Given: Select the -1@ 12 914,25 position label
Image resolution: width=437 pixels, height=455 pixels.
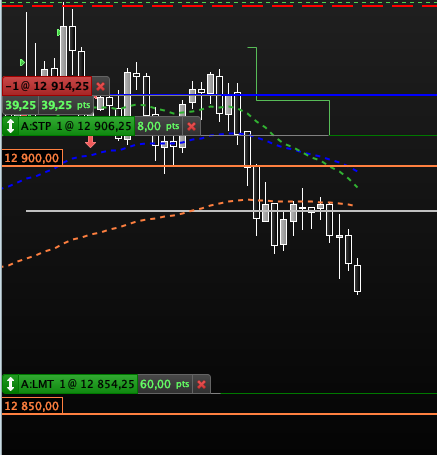Looking at the screenshot, I should [47, 86].
